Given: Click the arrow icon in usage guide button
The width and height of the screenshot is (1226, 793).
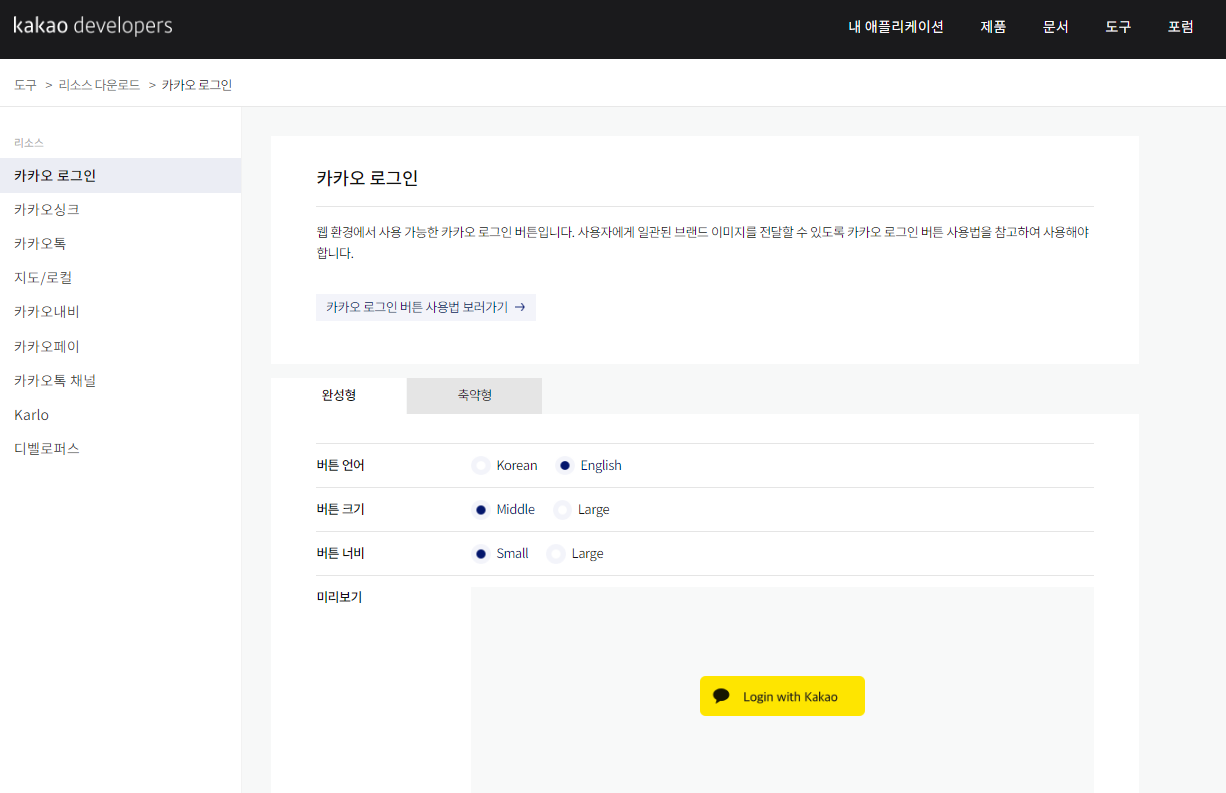Looking at the screenshot, I should coord(520,307).
